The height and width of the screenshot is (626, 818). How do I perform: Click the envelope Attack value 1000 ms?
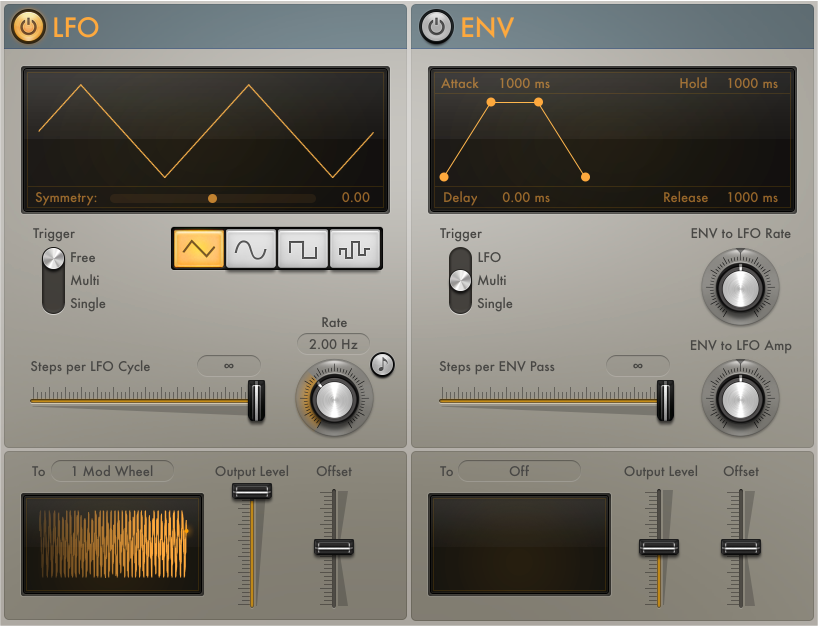[x=524, y=83]
